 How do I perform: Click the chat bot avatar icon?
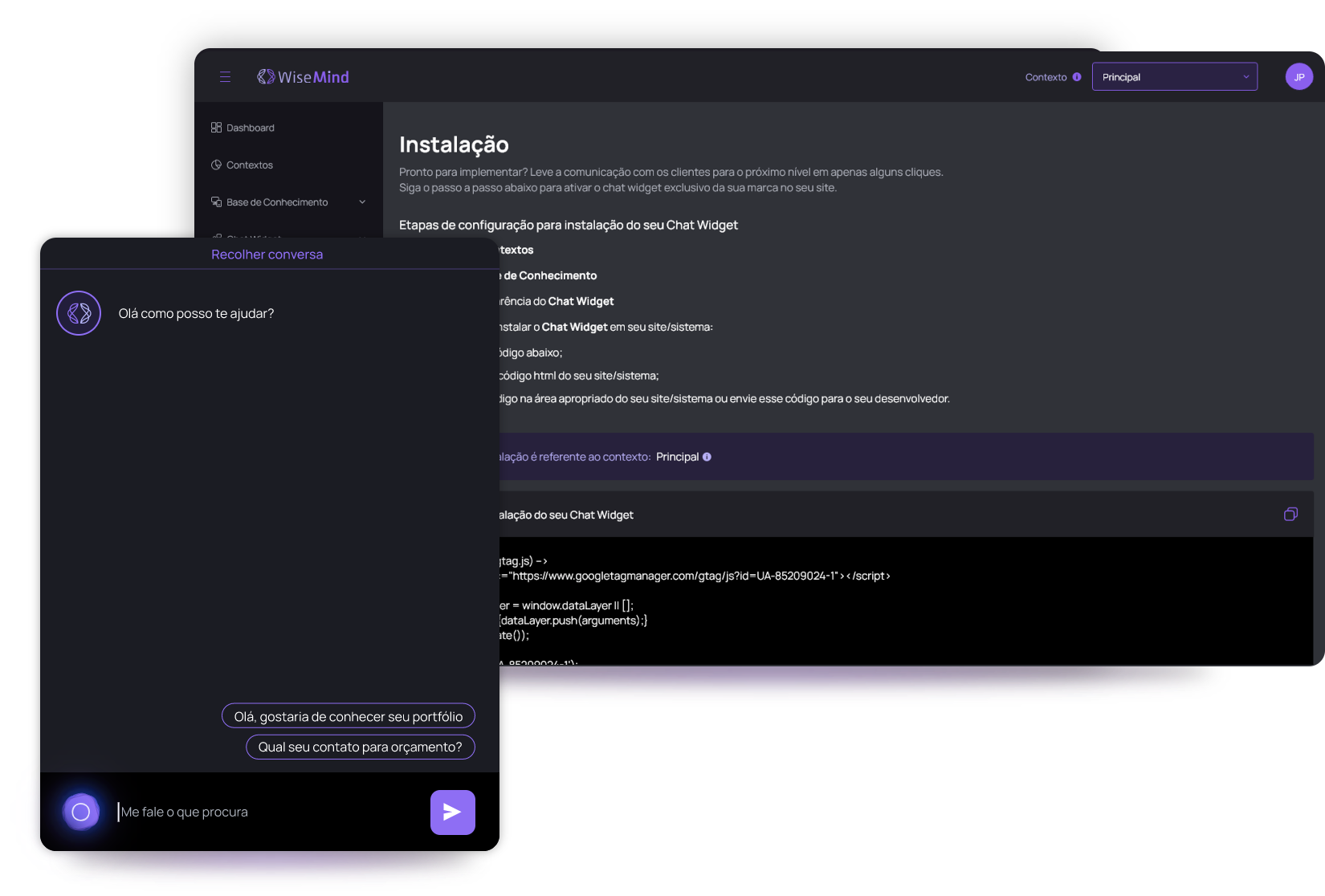(79, 313)
